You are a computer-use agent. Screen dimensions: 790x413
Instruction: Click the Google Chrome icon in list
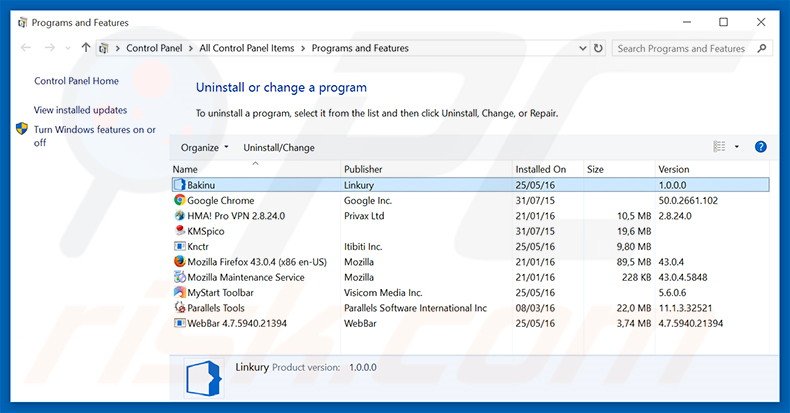(179, 200)
